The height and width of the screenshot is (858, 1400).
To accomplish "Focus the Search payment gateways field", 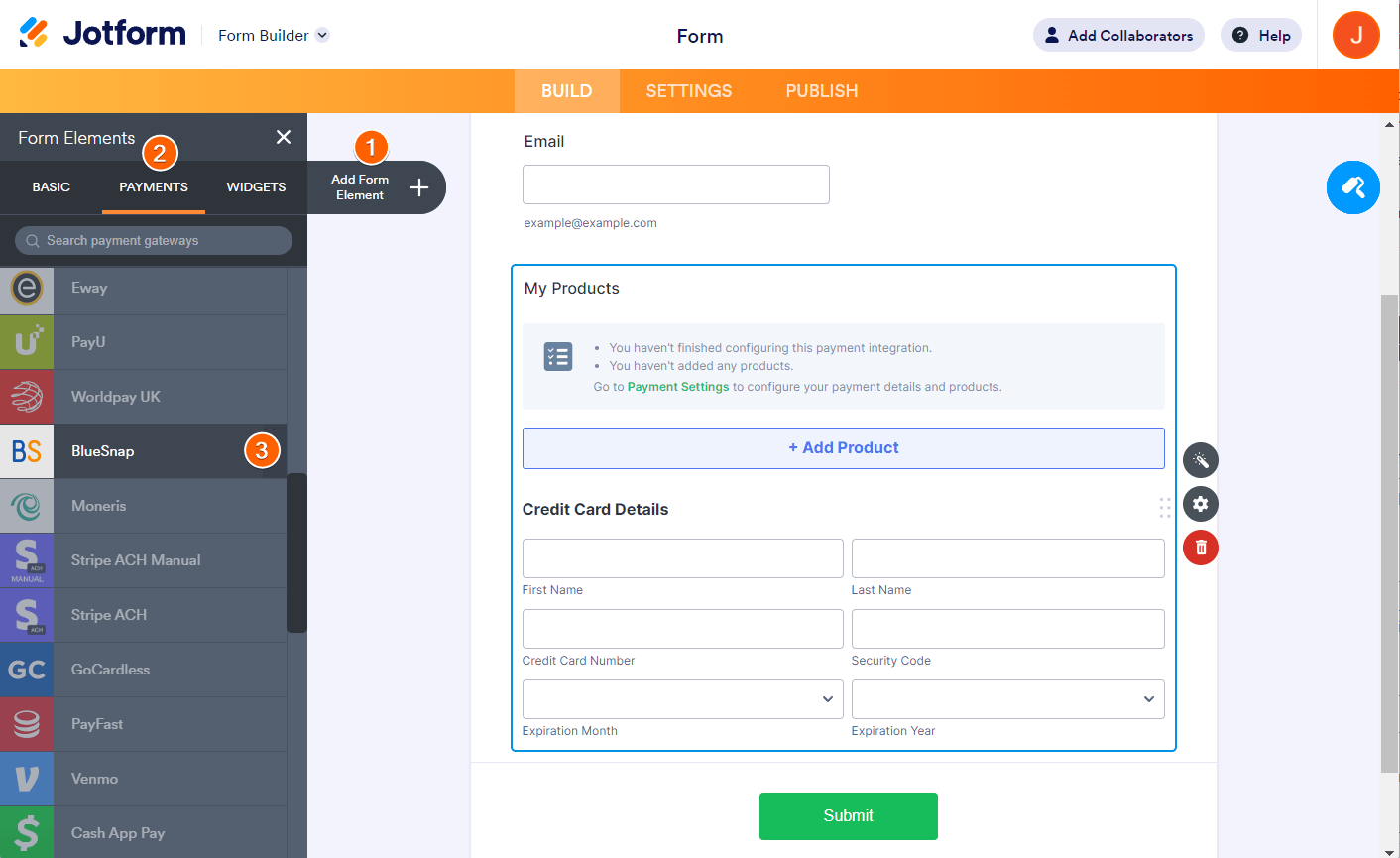I will click(154, 240).
